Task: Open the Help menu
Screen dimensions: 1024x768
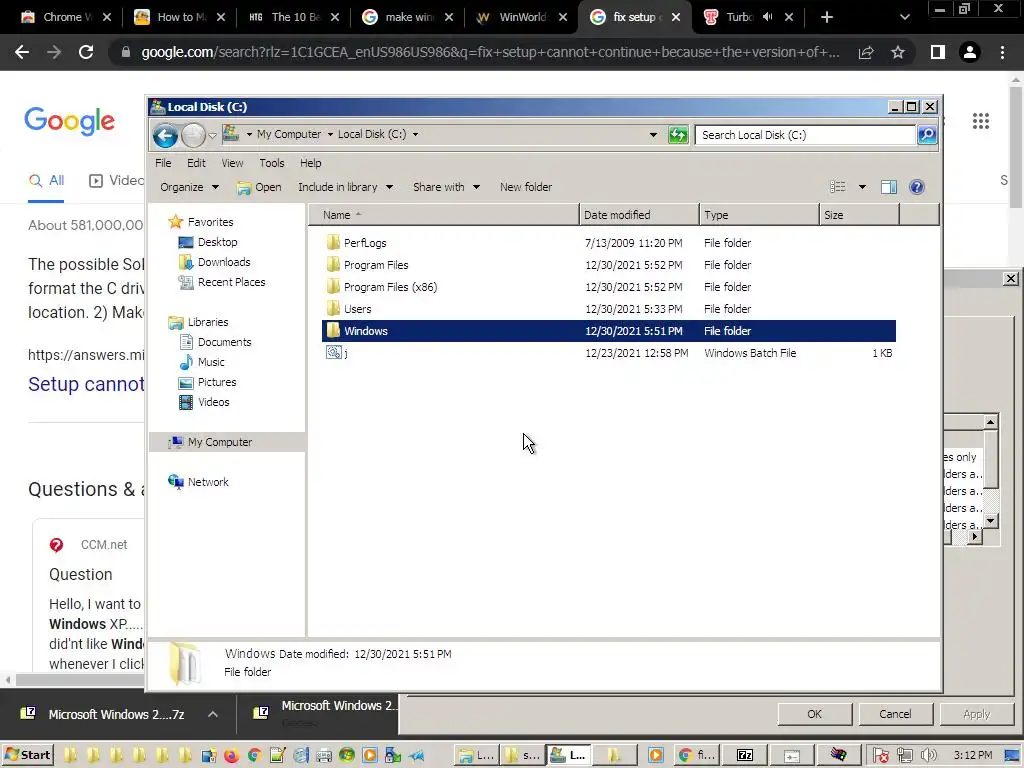Action: 310,163
